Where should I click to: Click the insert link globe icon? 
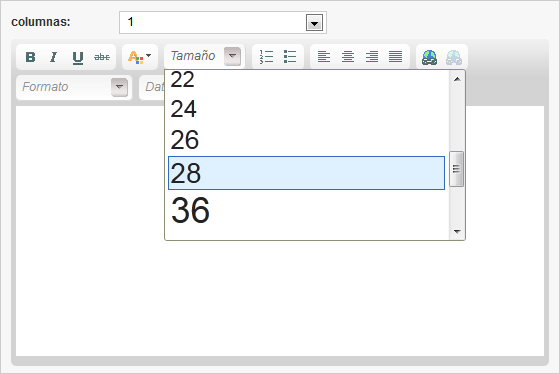429,57
